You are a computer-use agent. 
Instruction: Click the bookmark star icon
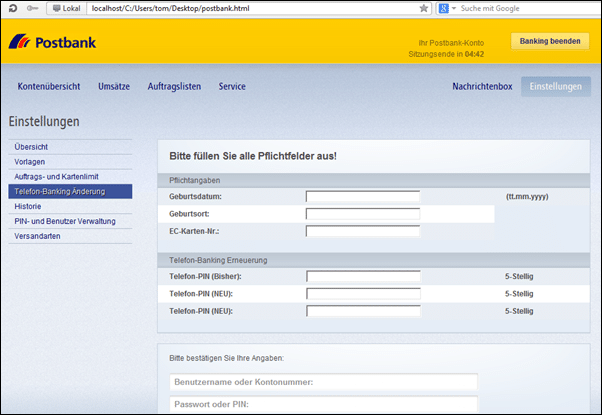(x=423, y=8)
